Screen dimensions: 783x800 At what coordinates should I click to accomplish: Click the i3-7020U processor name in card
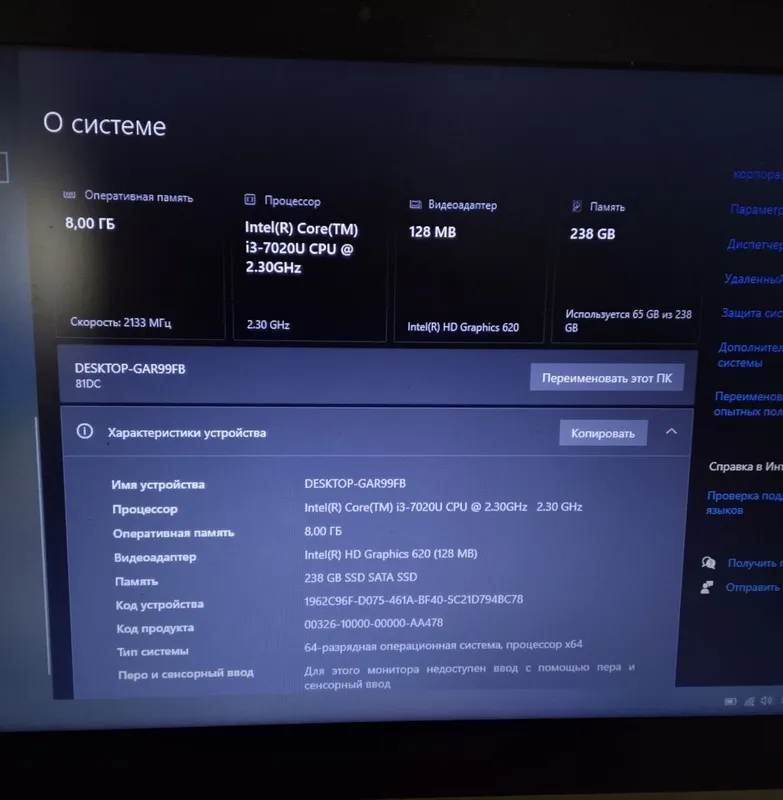(x=301, y=247)
